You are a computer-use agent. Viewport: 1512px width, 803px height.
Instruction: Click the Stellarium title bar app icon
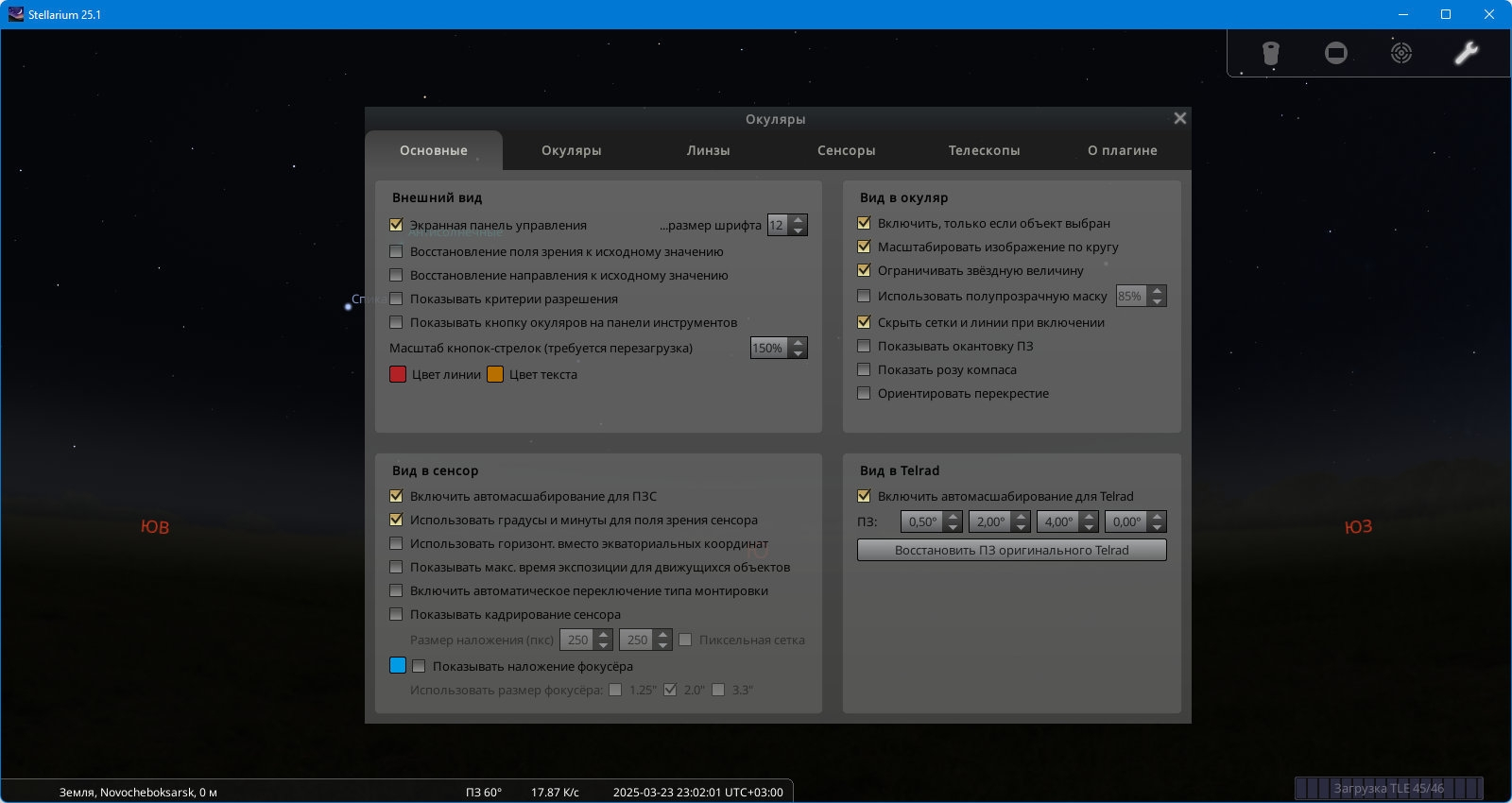coord(15,14)
